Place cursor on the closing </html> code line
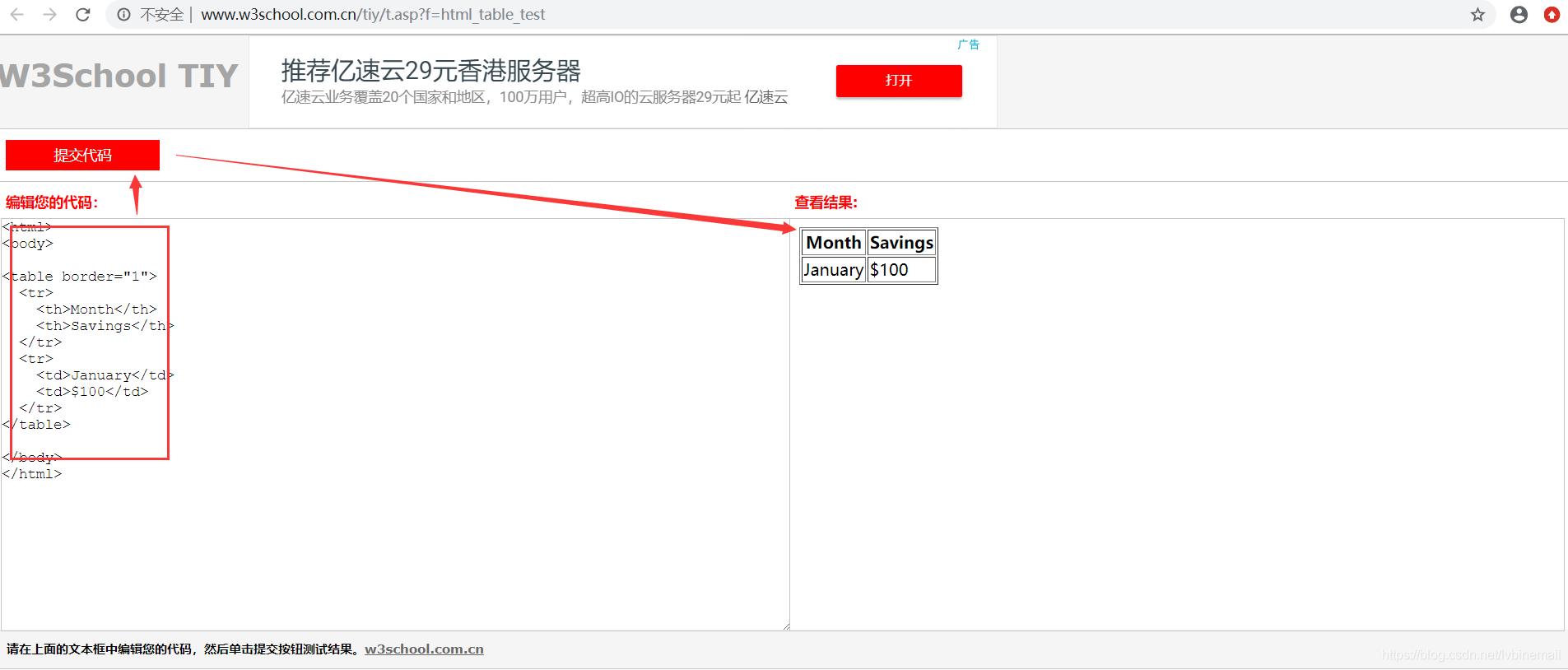 pyautogui.click(x=32, y=474)
